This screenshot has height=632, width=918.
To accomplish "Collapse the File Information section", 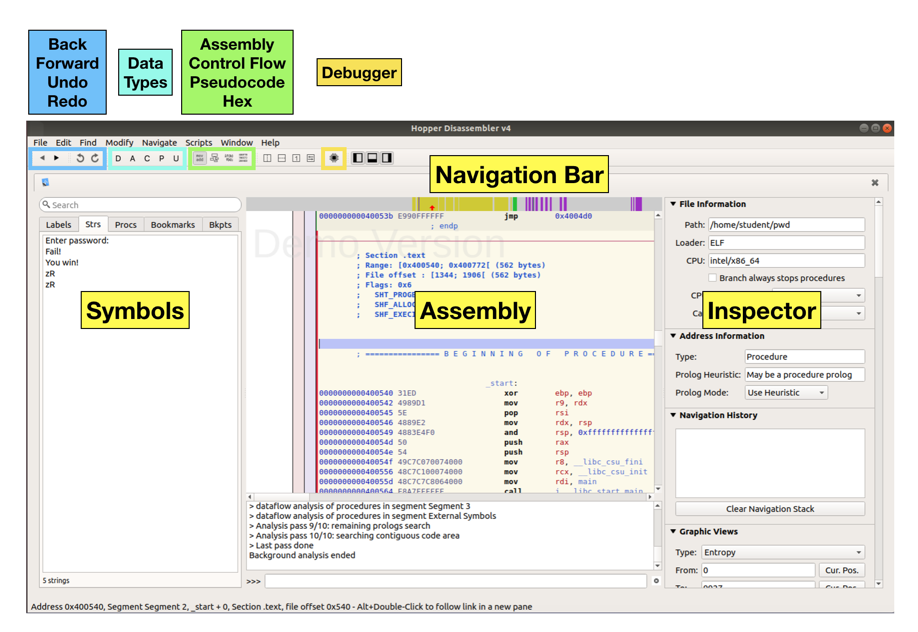I will 673,204.
